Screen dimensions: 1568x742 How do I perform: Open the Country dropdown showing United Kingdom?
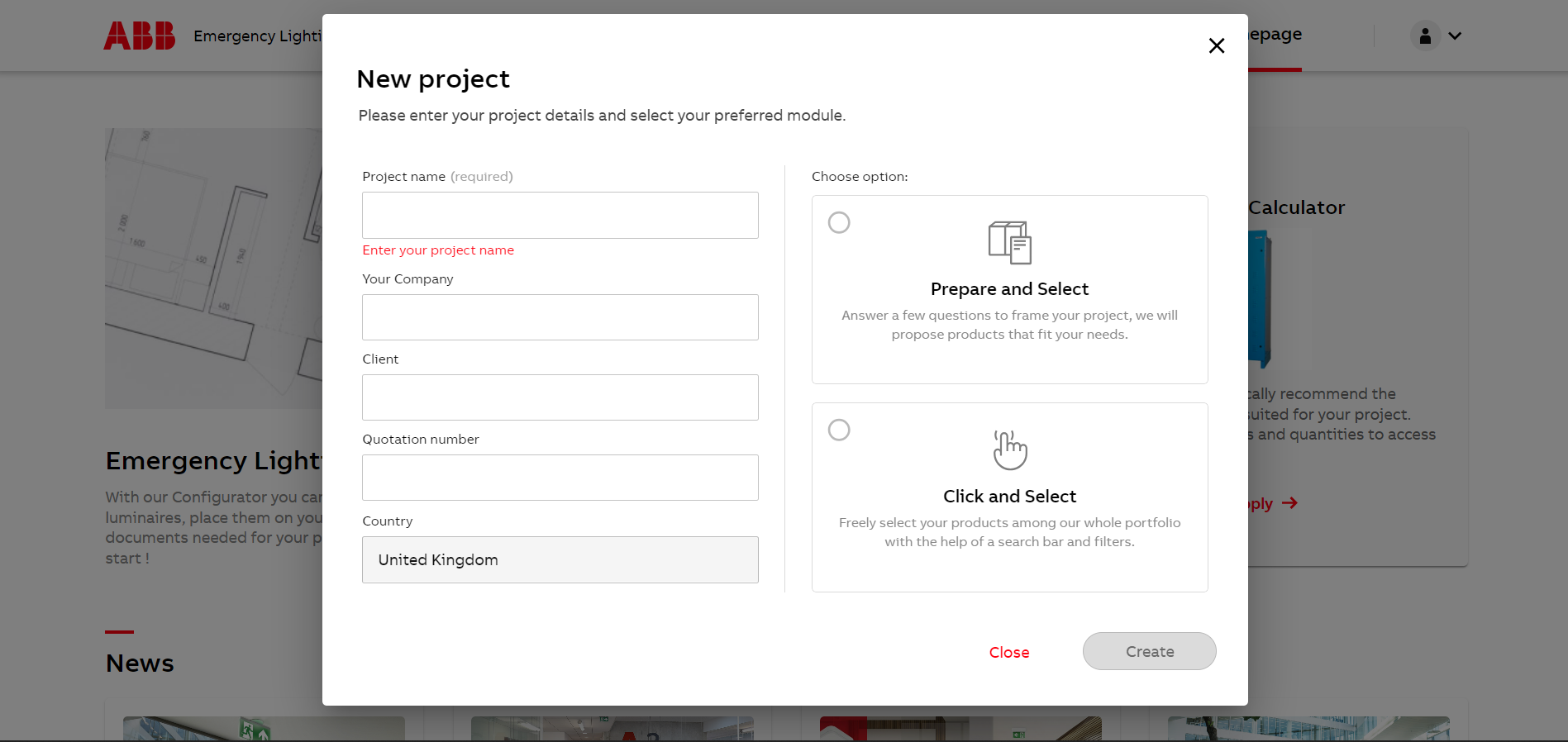560,559
